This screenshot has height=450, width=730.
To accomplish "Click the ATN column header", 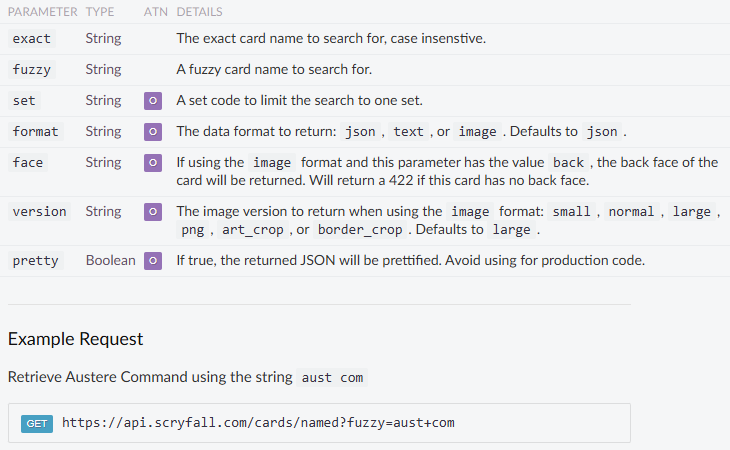I will pos(155,12).
